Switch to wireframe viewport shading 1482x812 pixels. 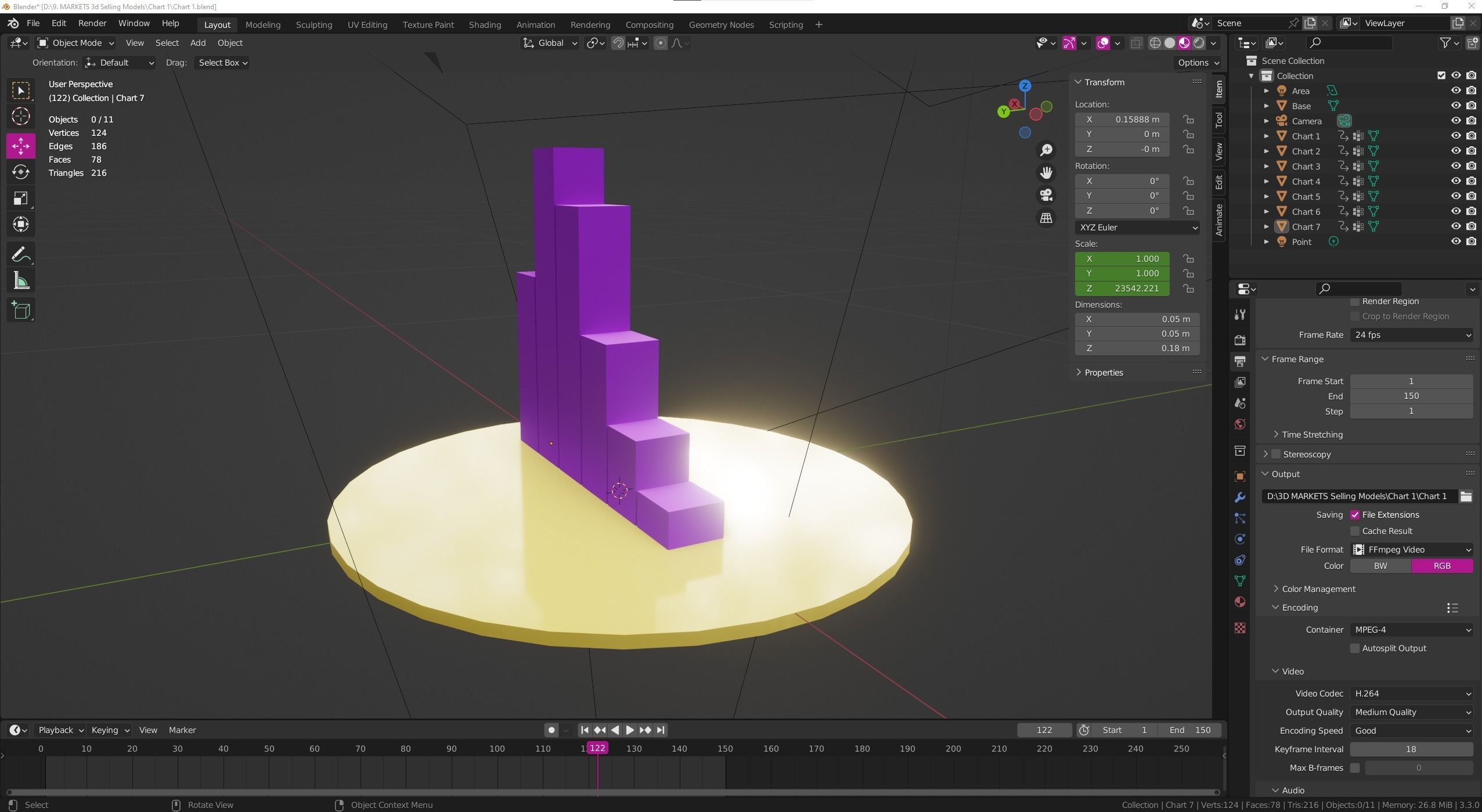tap(1155, 43)
